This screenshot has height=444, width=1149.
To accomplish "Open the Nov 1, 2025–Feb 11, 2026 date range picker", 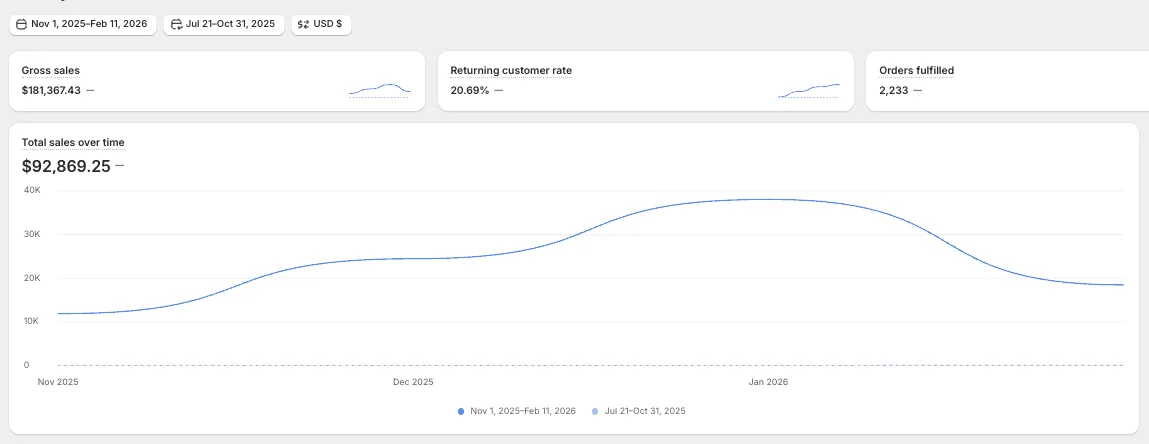I will coord(89,24).
